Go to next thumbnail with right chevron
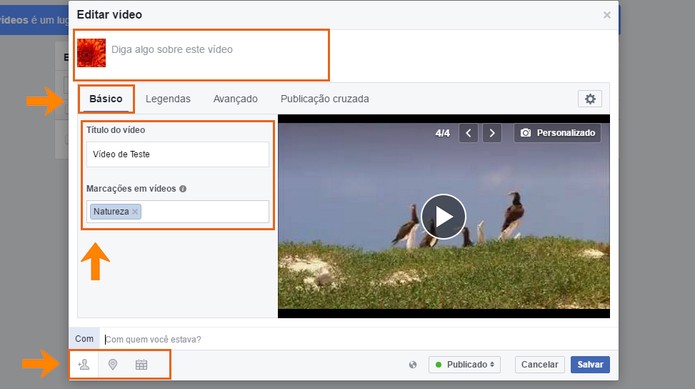The width and height of the screenshot is (695, 389). tap(492, 133)
